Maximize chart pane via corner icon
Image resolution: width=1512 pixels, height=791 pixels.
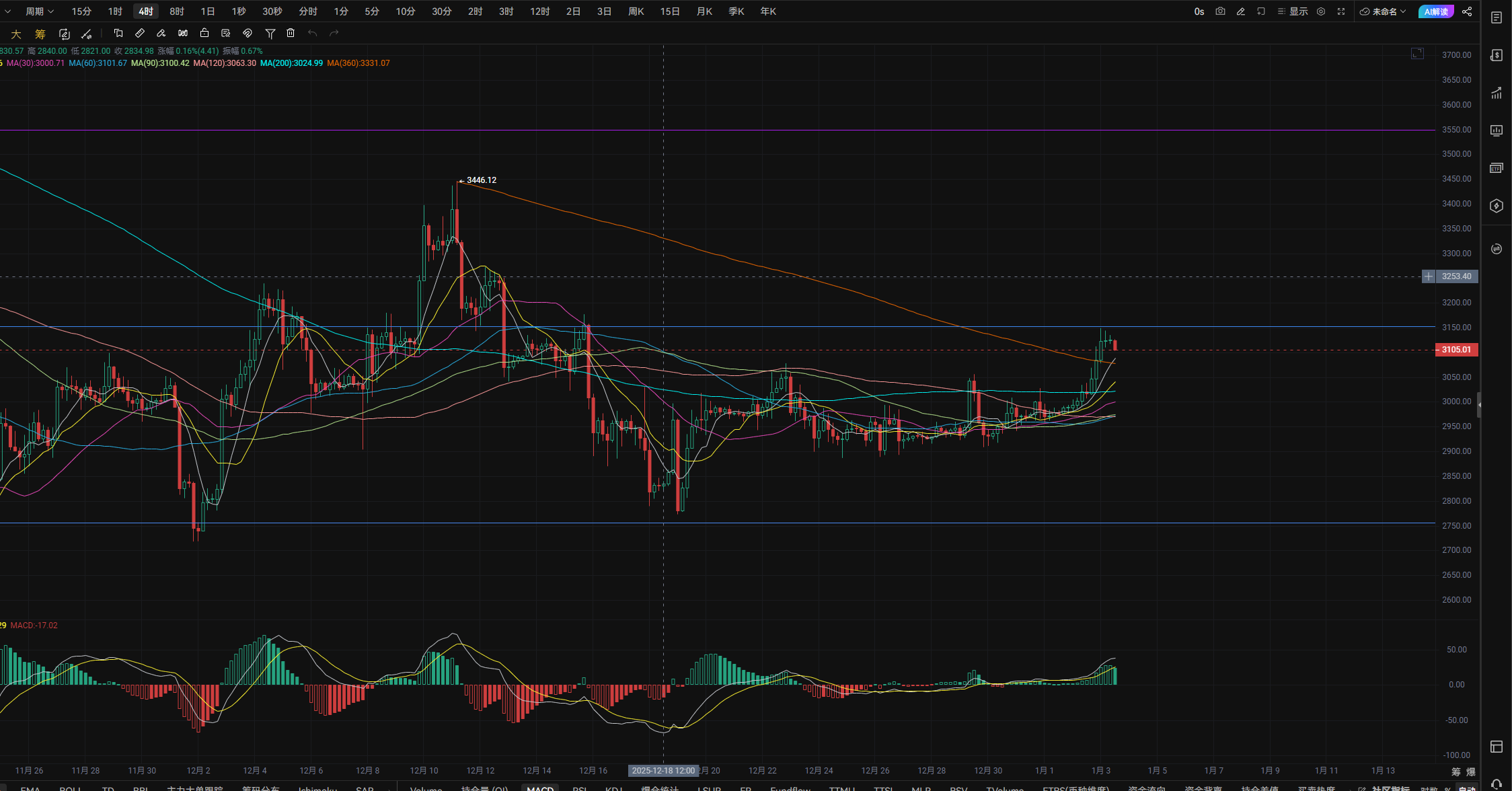tap(1417, 53)
